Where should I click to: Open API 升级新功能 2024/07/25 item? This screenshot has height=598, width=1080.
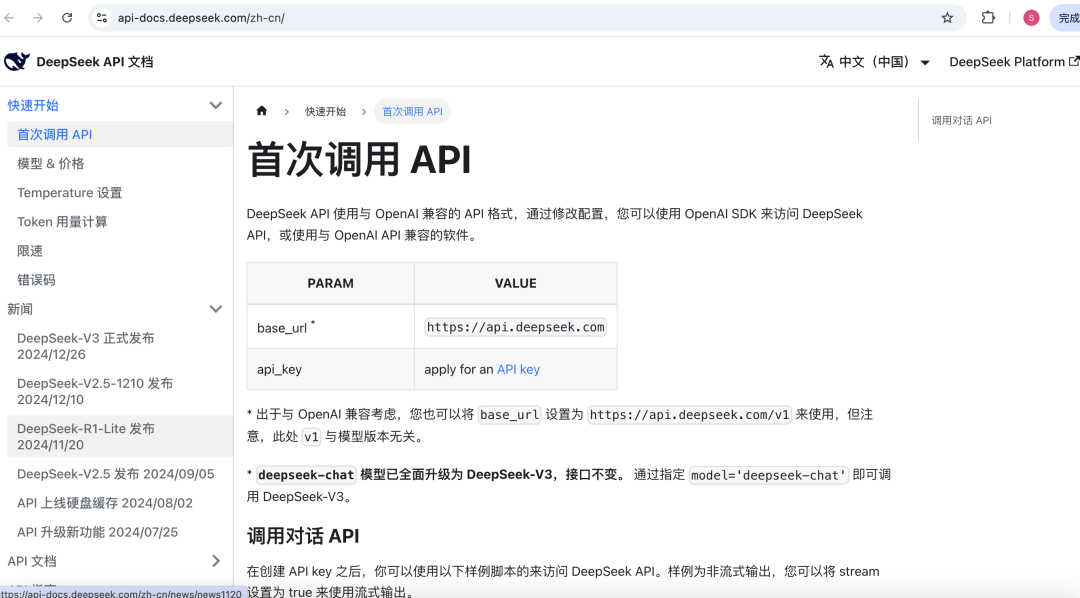coord(120,532)
